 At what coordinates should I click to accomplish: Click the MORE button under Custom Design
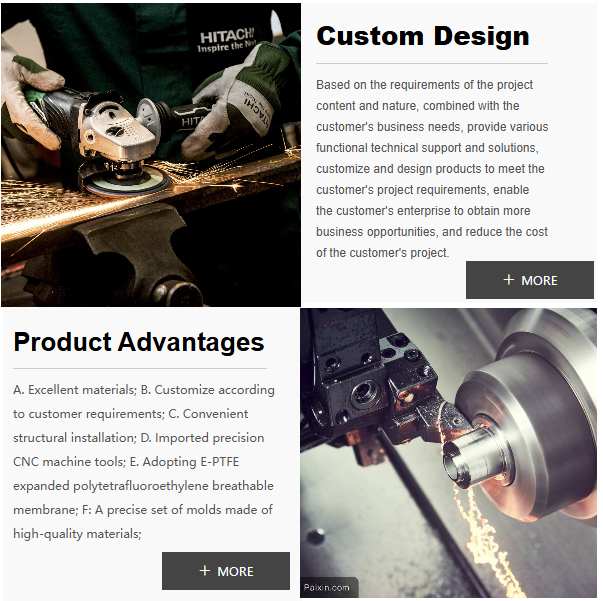[x=530, y=280]
